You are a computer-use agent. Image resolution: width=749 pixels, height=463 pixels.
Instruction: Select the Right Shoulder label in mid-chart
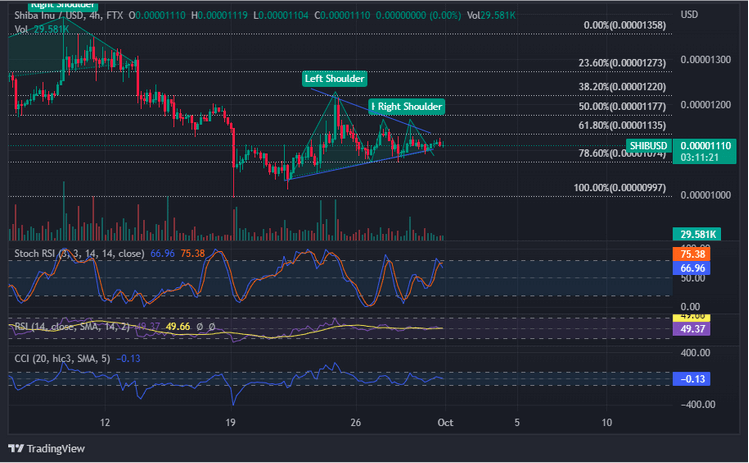pos(407,107)
